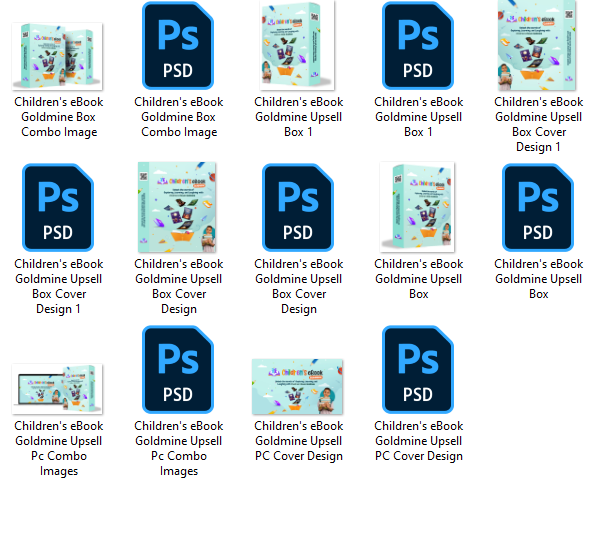The image size is (600, 556).
Task: Click the 'Box Combo Image' name under the PSD icon
Action: (179, 117)
